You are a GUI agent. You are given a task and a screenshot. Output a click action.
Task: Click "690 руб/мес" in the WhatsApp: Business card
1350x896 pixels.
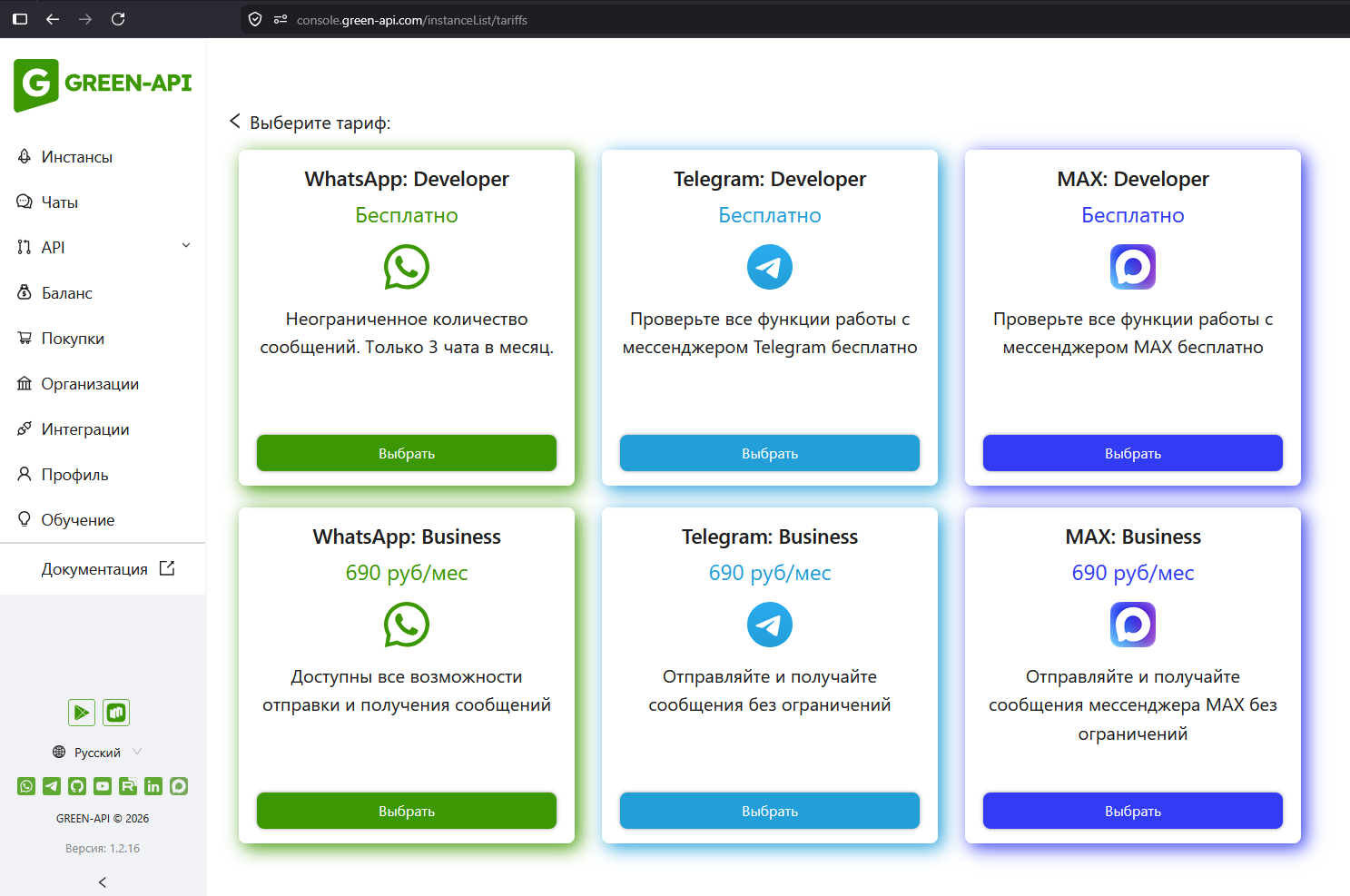(407, 573)
